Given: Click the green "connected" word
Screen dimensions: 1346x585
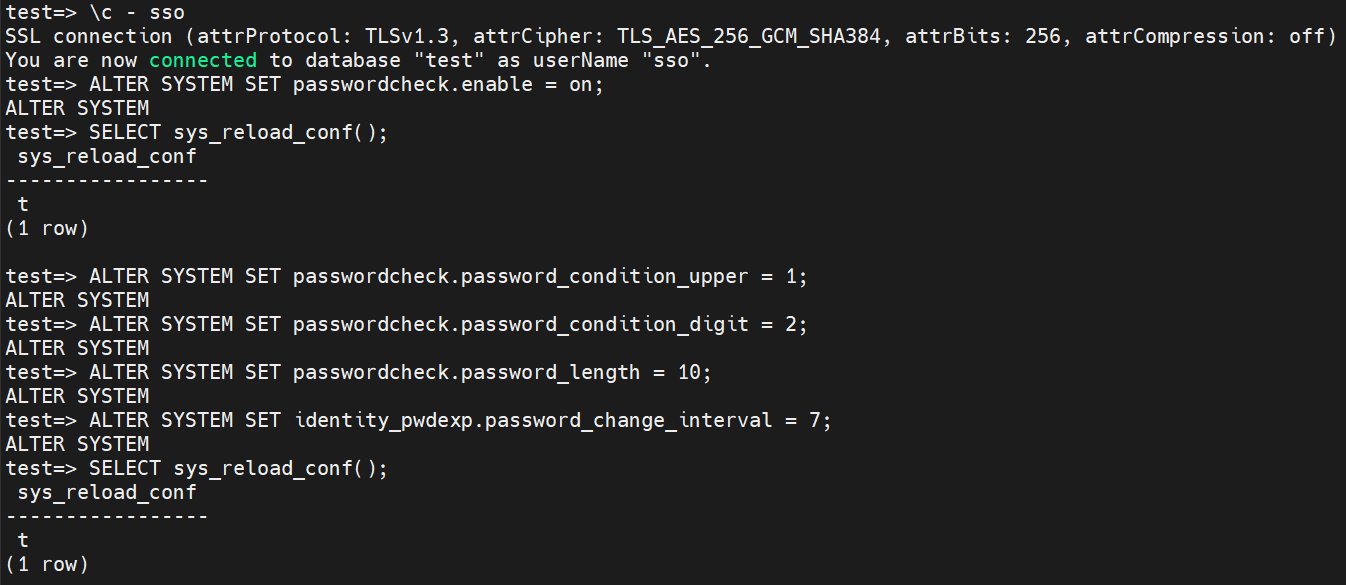Looking at the screenshot, I should tap(203, 61).
